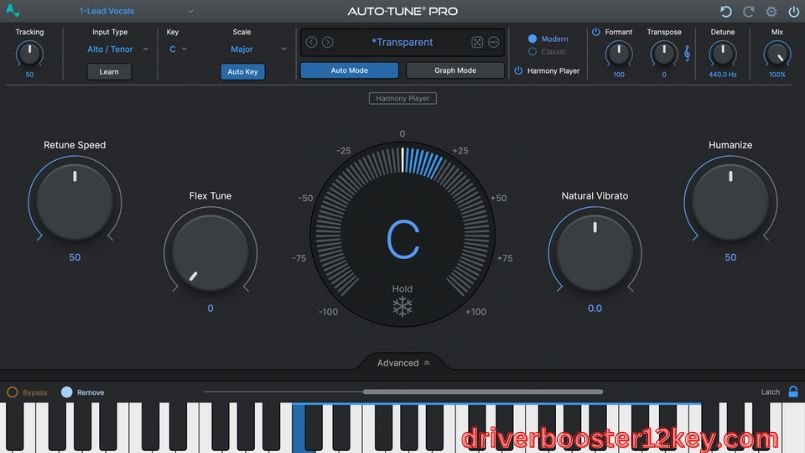Click the Natural Vibrato knob
The image size is (805, 453).
(x=595, y=253)
